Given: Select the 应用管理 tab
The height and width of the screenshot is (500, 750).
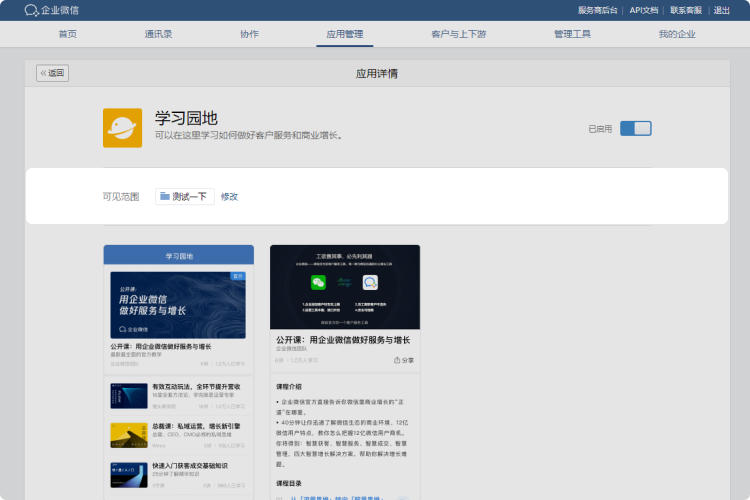Looking at the screenshot, I should pyautogui.click(x=344, y=34).
